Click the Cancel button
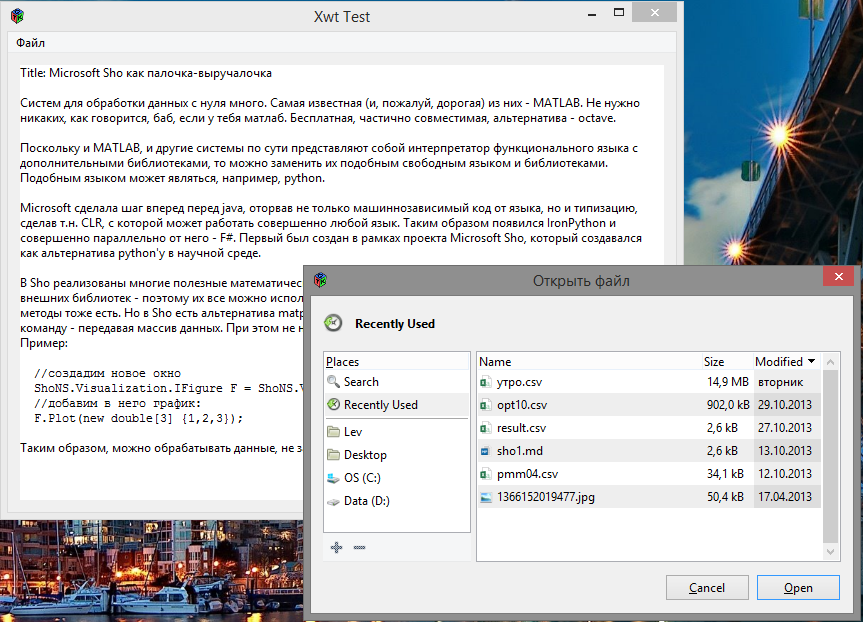The height and width of the screenshot is (622, 863). [x=707, y=588]
